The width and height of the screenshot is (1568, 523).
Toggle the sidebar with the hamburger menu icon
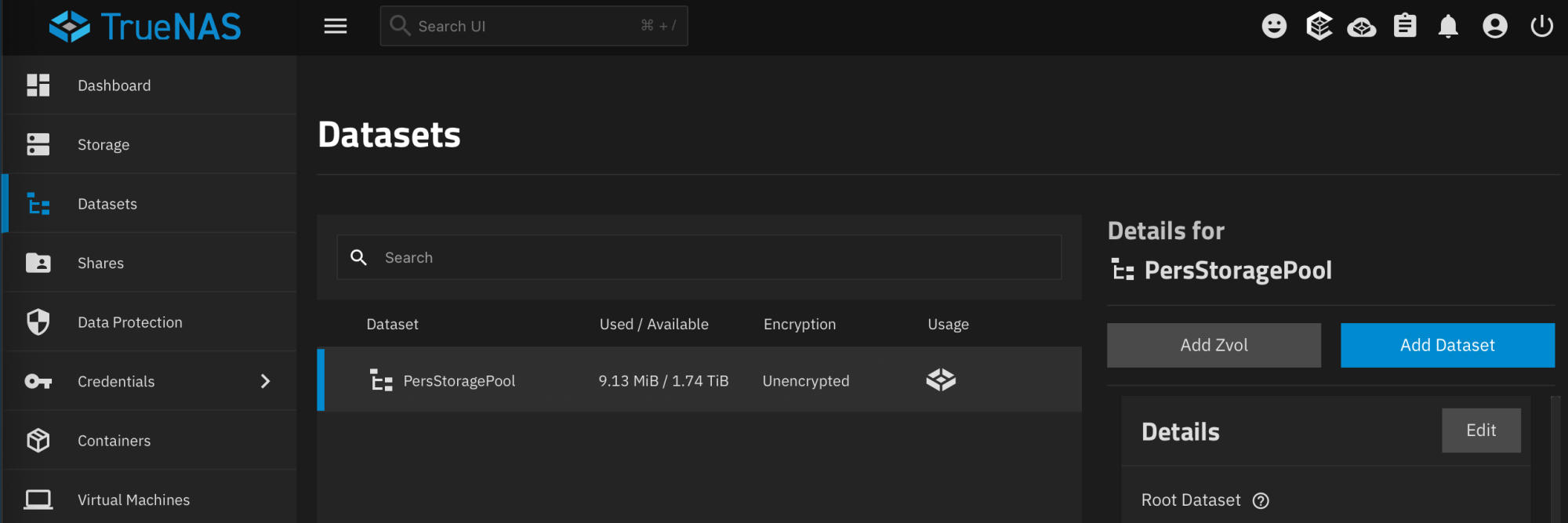point(336,26)
